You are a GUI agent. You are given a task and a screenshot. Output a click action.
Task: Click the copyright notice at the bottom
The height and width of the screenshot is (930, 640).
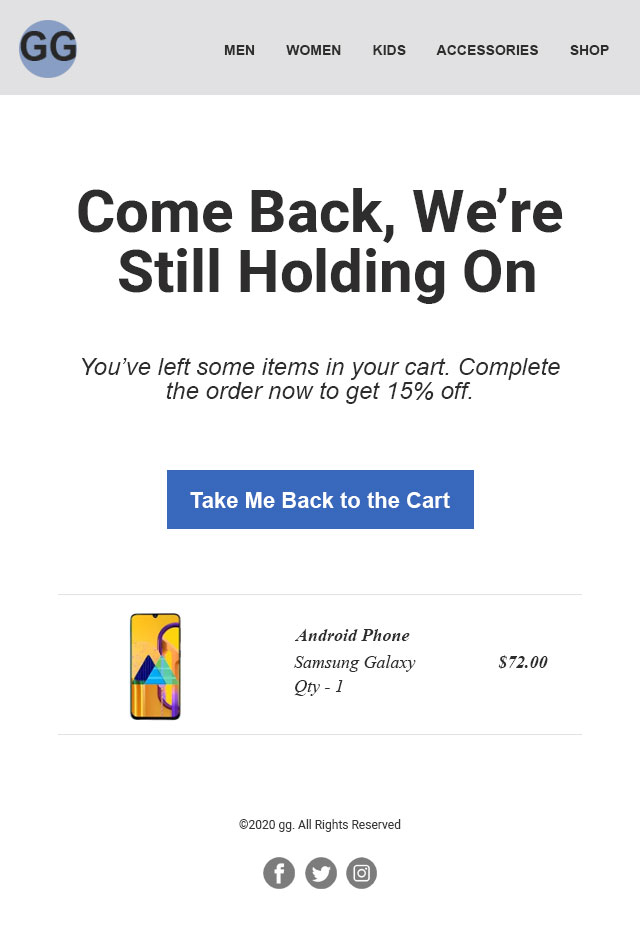[x=320, y=824]
